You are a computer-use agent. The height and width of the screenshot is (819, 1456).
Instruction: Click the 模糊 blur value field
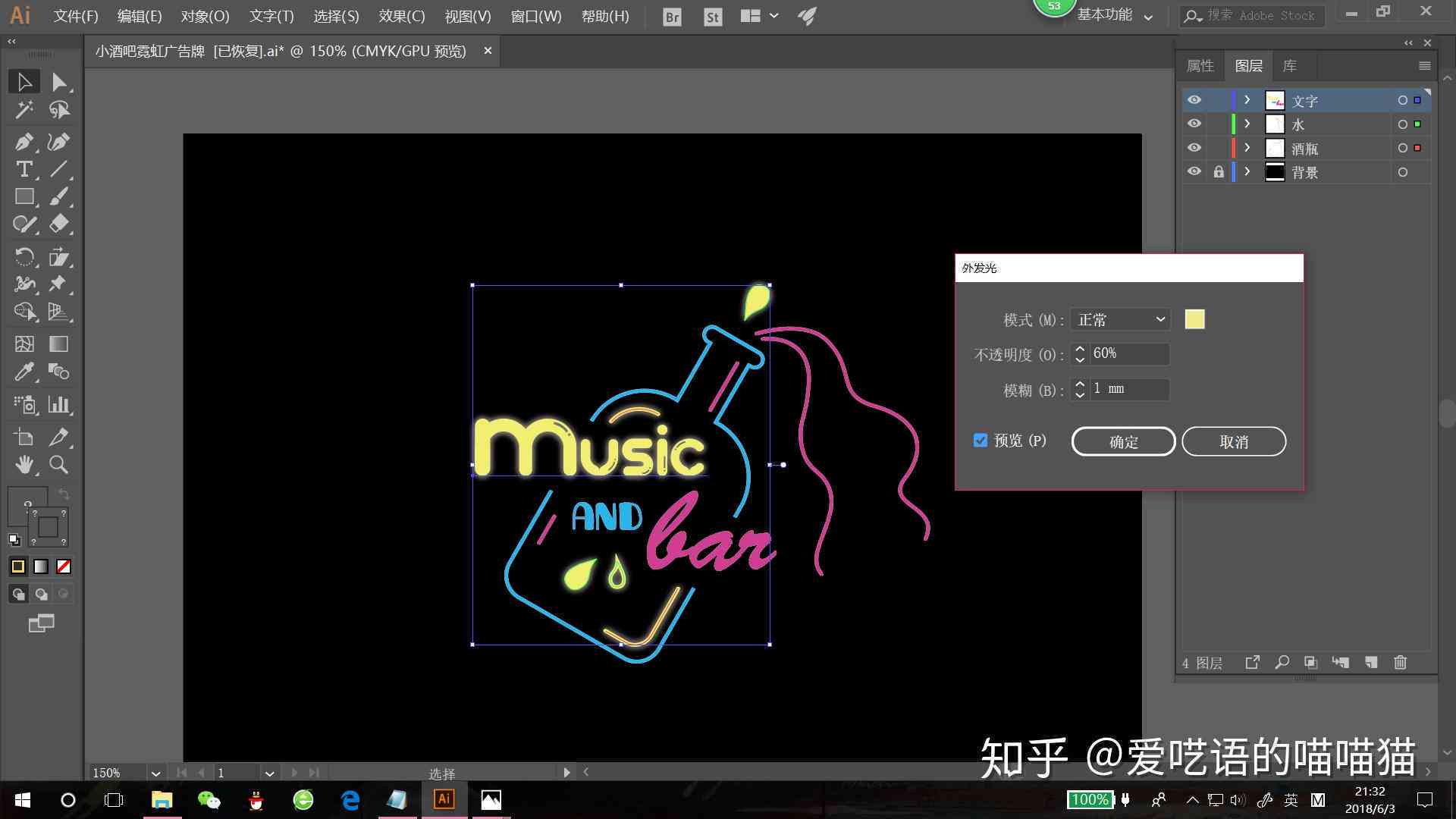tap(1129, 389)
